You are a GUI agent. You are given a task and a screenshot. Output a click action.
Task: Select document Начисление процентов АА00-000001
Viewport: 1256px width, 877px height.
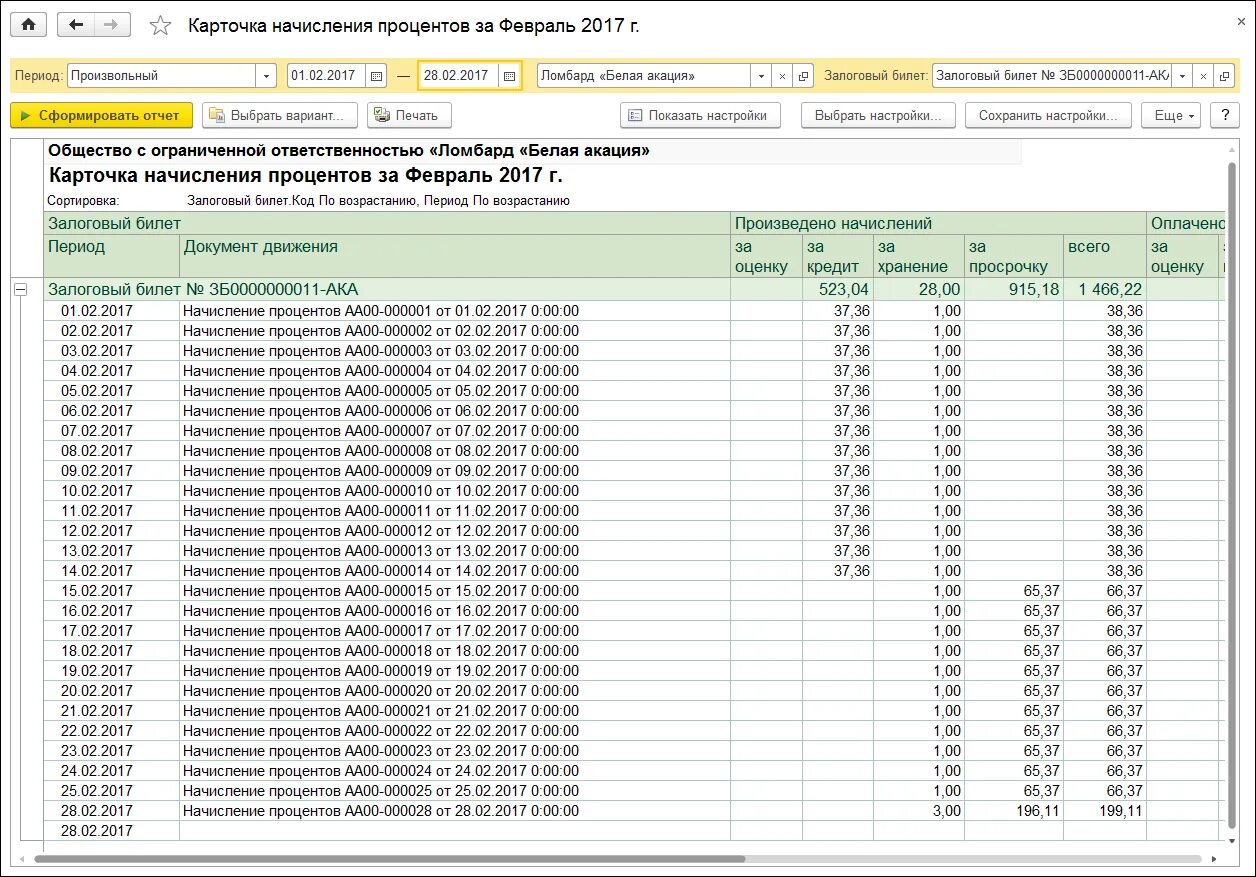455,311
